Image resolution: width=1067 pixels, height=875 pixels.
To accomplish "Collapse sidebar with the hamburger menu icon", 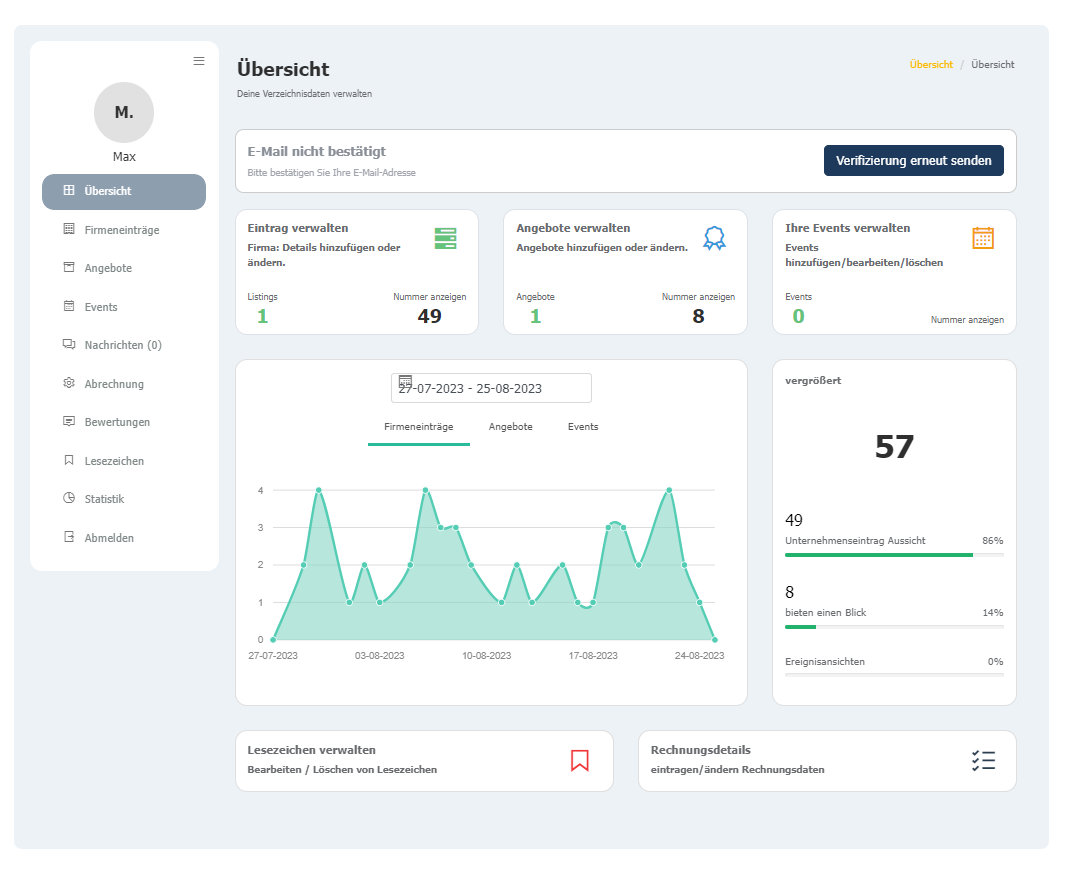I will [199, 61].
